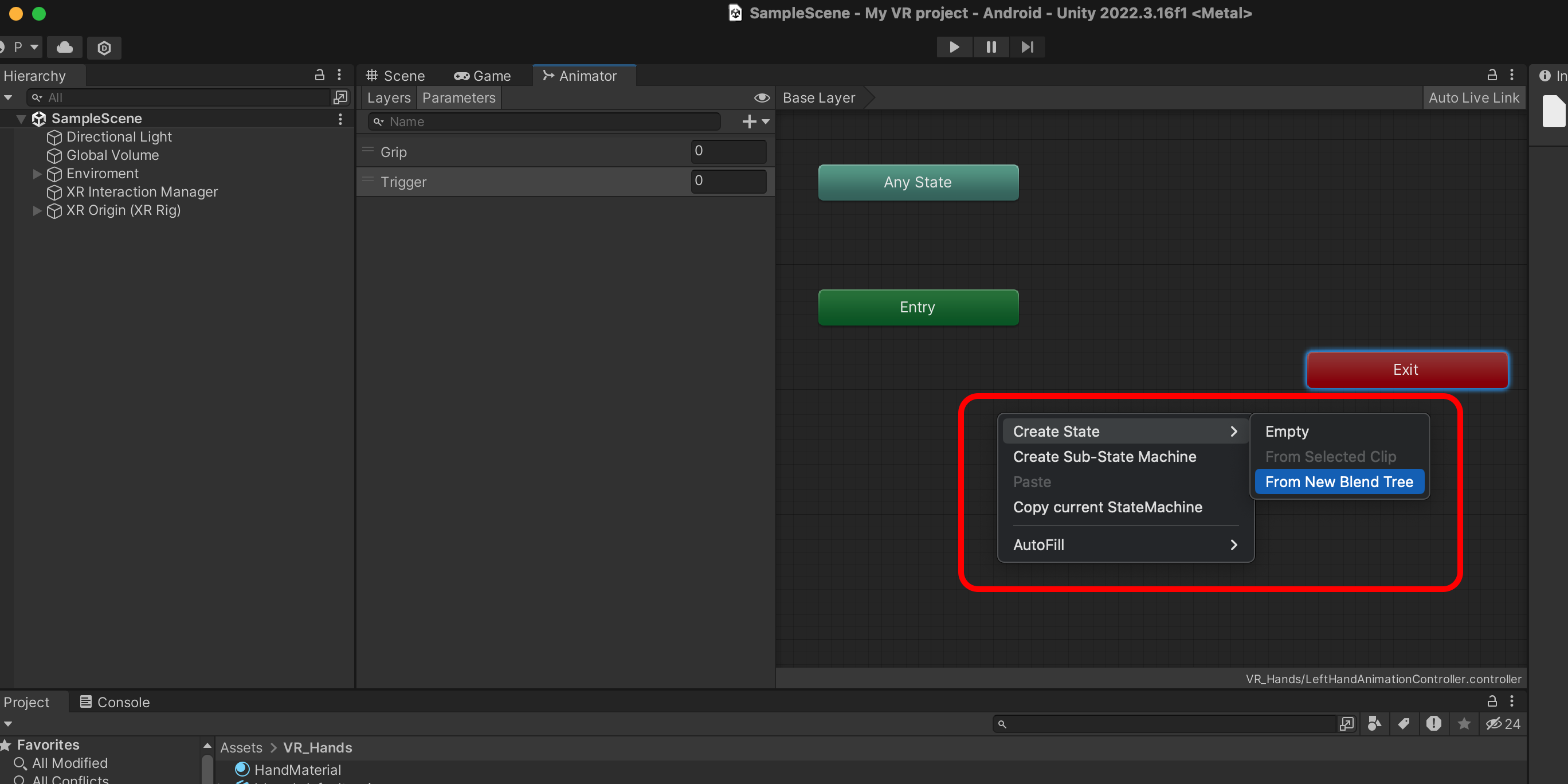
Task: Open the cloud services icon
Action: 65,48
